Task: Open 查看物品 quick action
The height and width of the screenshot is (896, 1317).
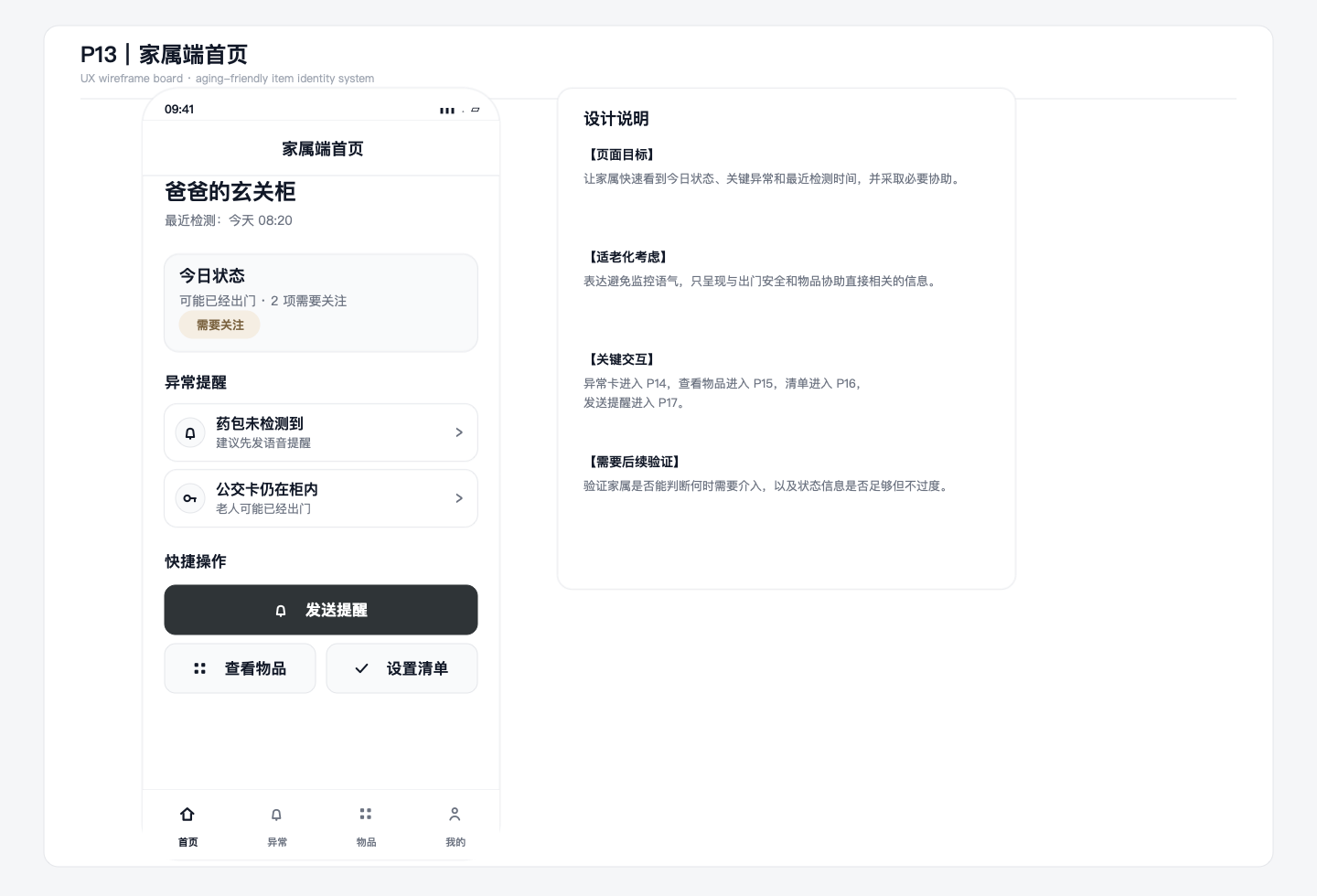Action: coord(240,668)
